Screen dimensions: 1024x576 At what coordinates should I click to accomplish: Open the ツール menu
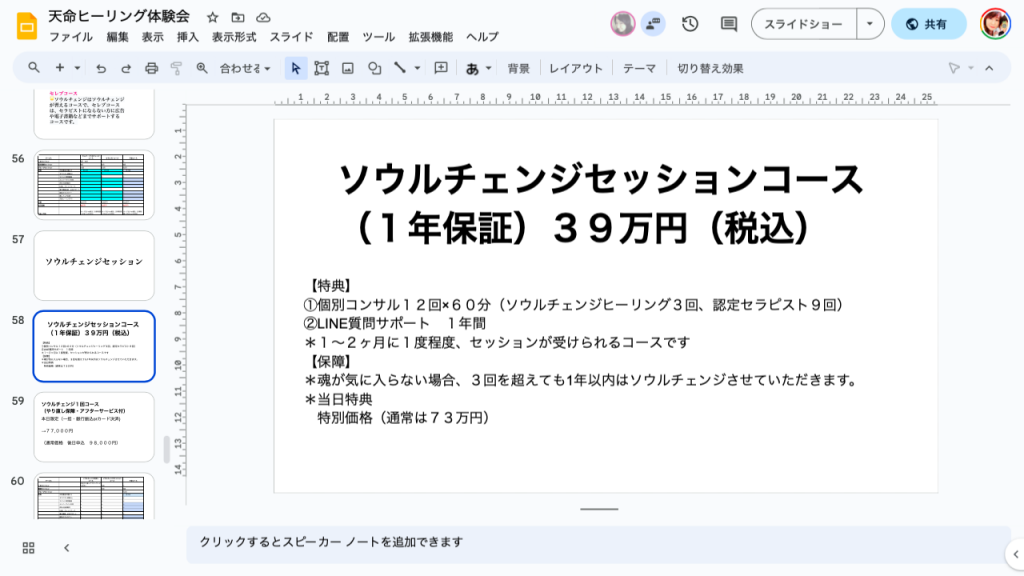(379, 37)
